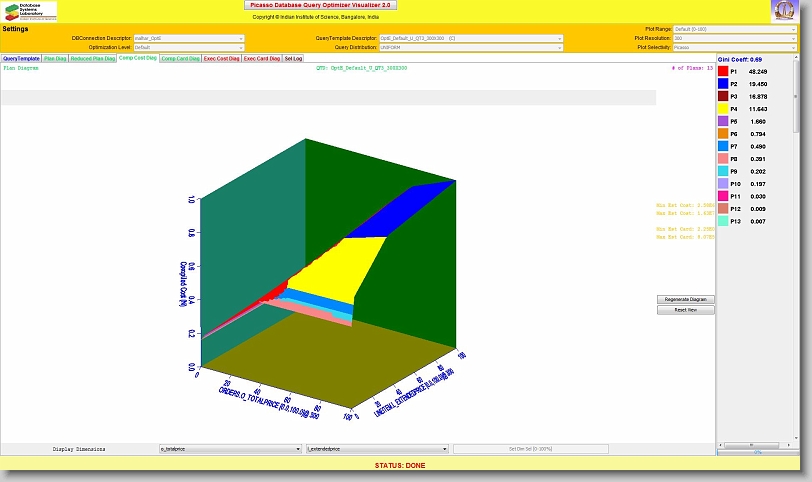
Task: Click the Database Systems Laboratory logo
Action: point(30,11)
